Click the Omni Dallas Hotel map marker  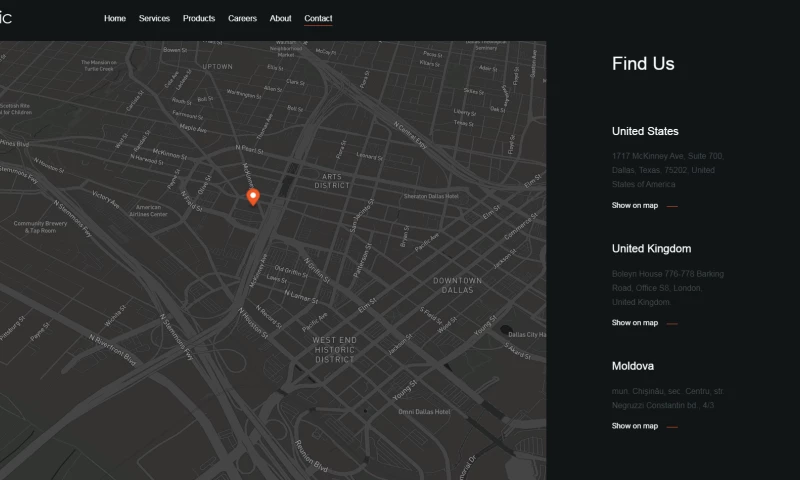(424, 411)
